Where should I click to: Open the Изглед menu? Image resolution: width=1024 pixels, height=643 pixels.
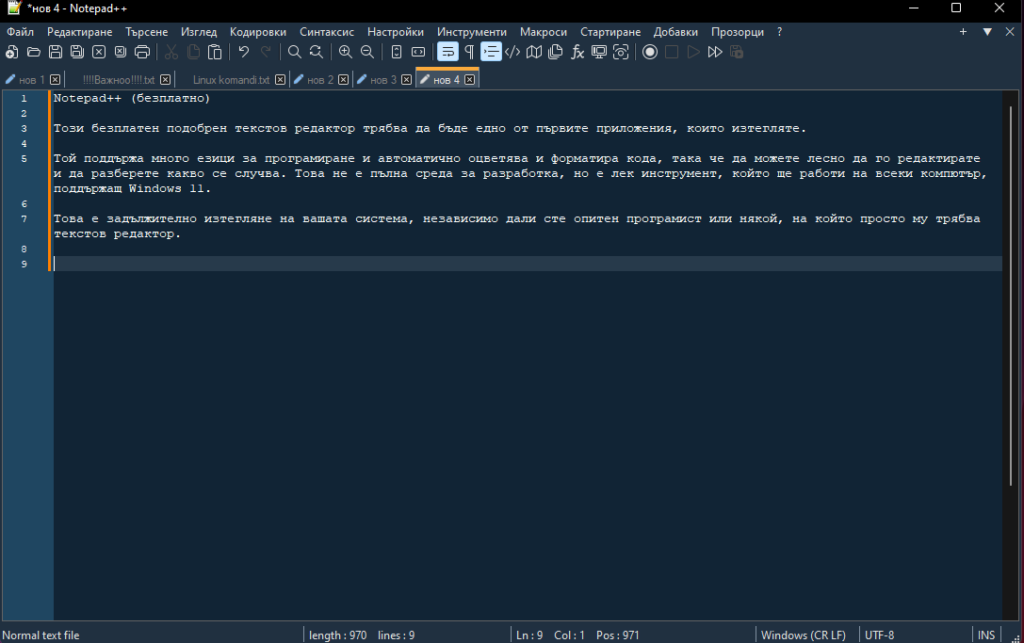pos(199,32)
